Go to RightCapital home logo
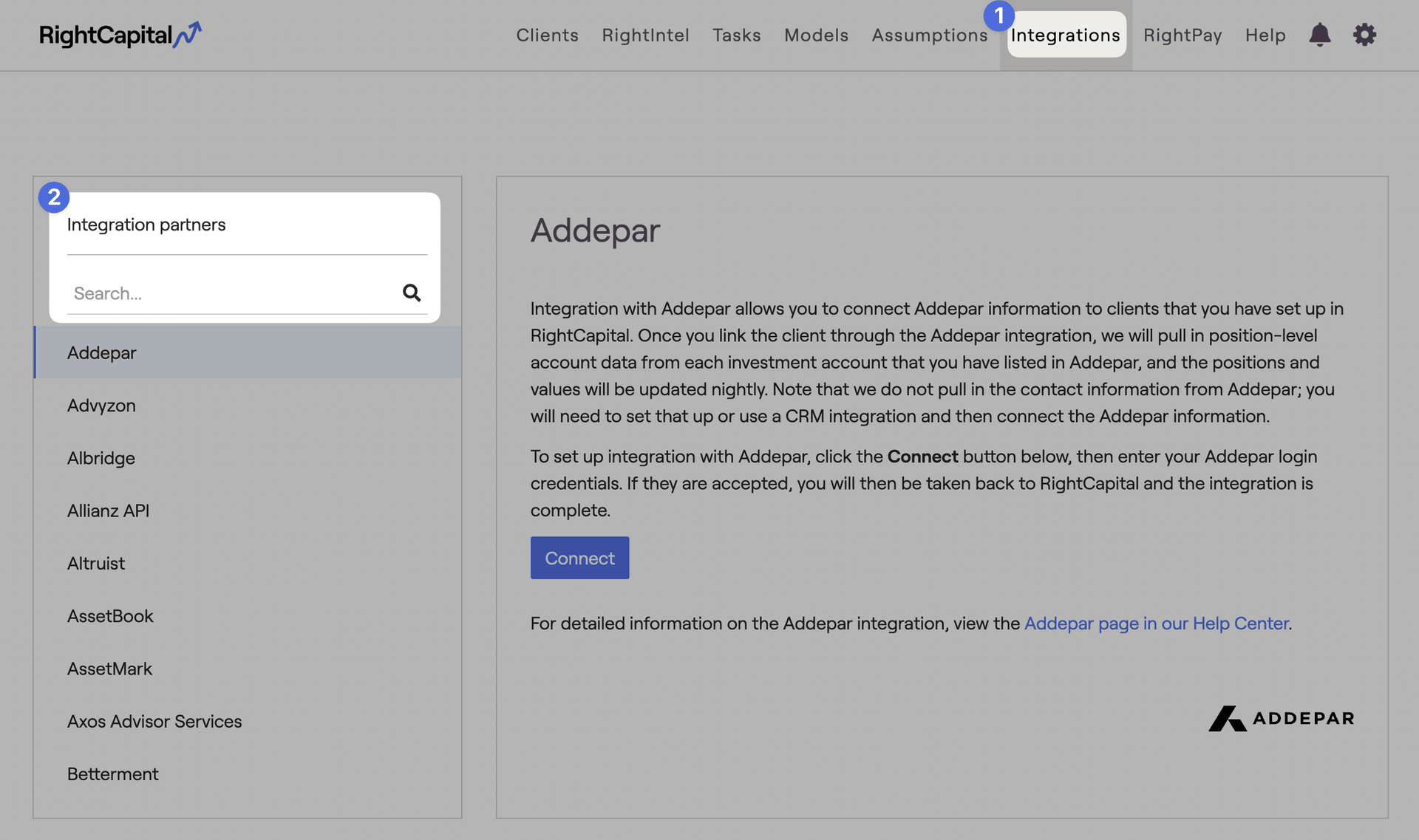This screenshot has width=1419, height=840. tap(120, 35)
